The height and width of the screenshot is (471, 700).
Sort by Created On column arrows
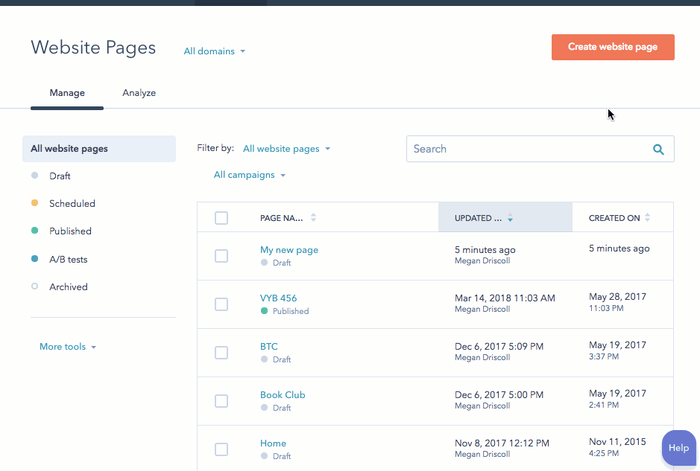pyautogui.click(x=647, y=217)
